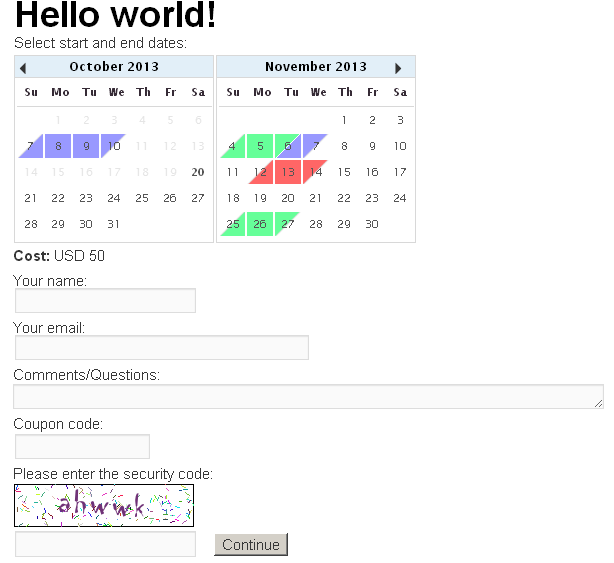Choose October 10 on the calendar
Viewport: 614px width, 563px height.
click(114, 146)
